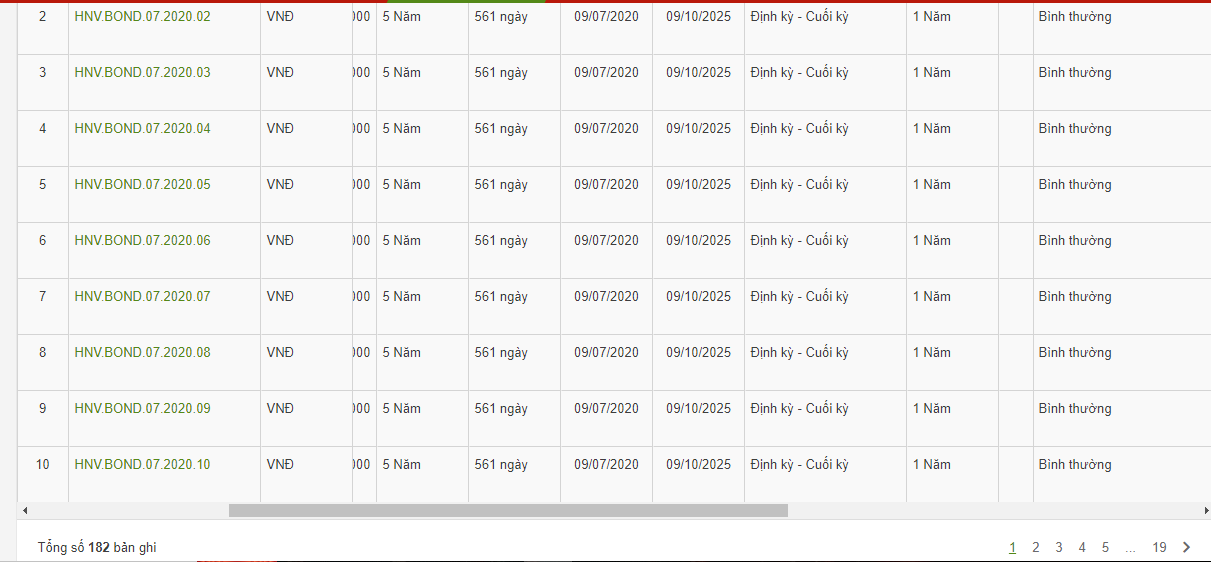Click bond code HNV.BOND.07.2020.05
Screen dimensions: 1211x562
point(142,185)
